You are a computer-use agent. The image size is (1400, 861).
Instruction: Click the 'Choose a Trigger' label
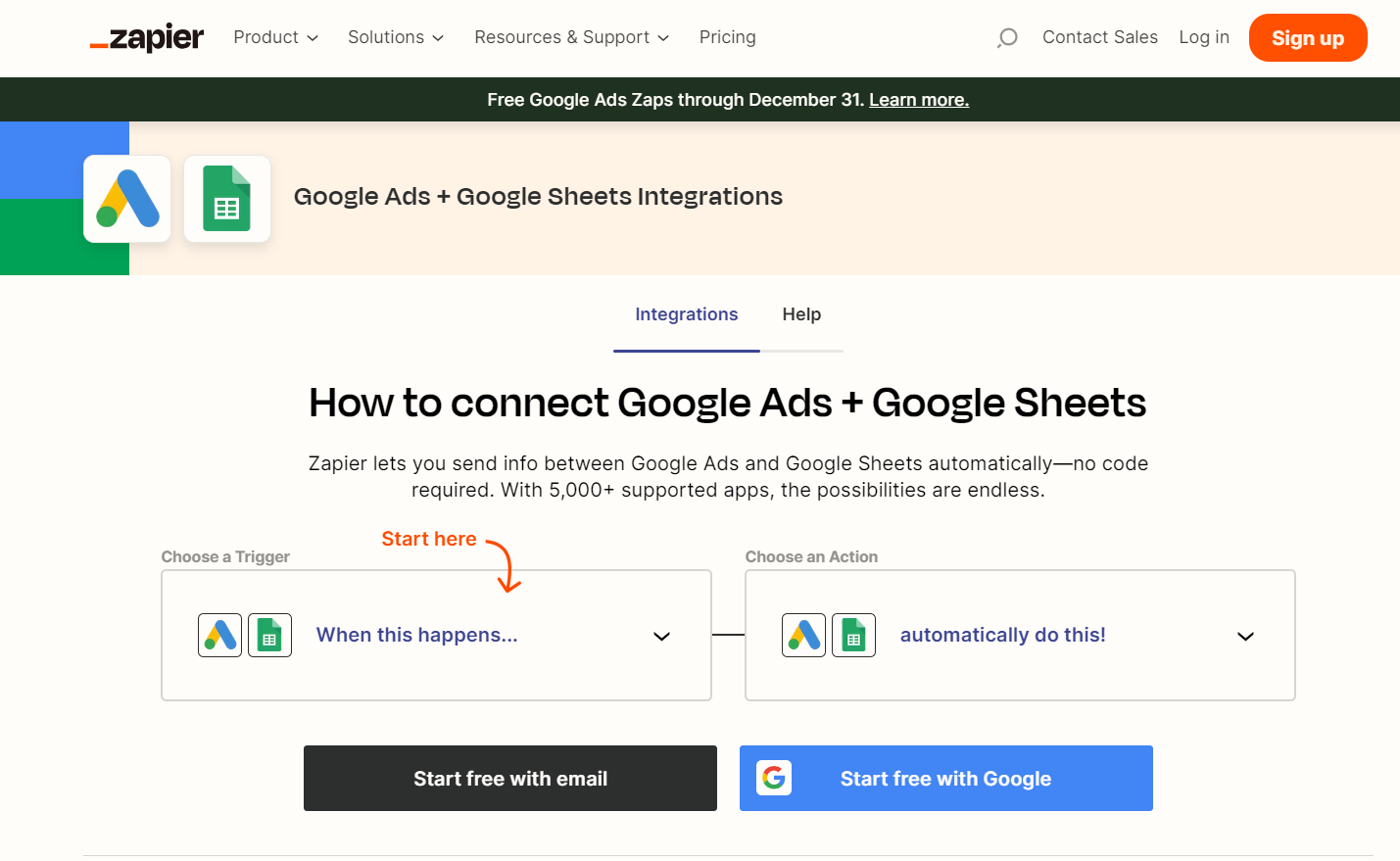pyautogui.click(x=225, y=556)
